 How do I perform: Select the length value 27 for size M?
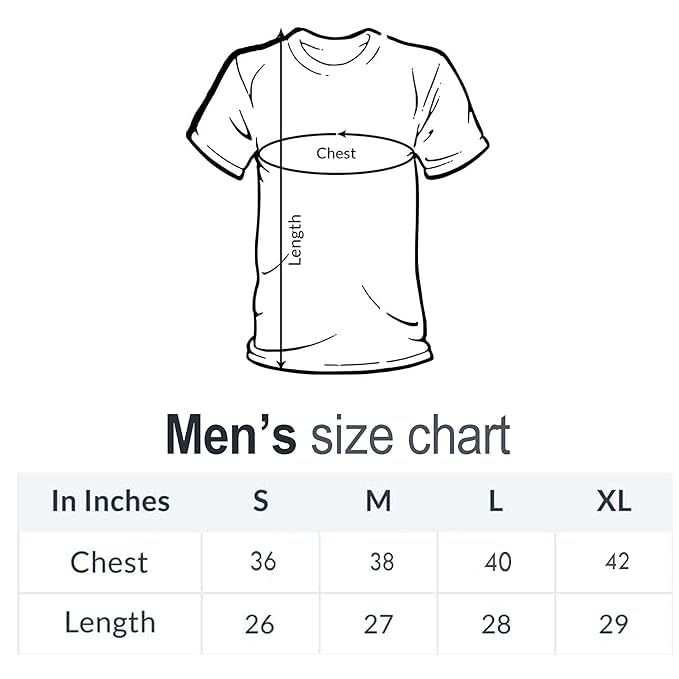coord(378,624)
